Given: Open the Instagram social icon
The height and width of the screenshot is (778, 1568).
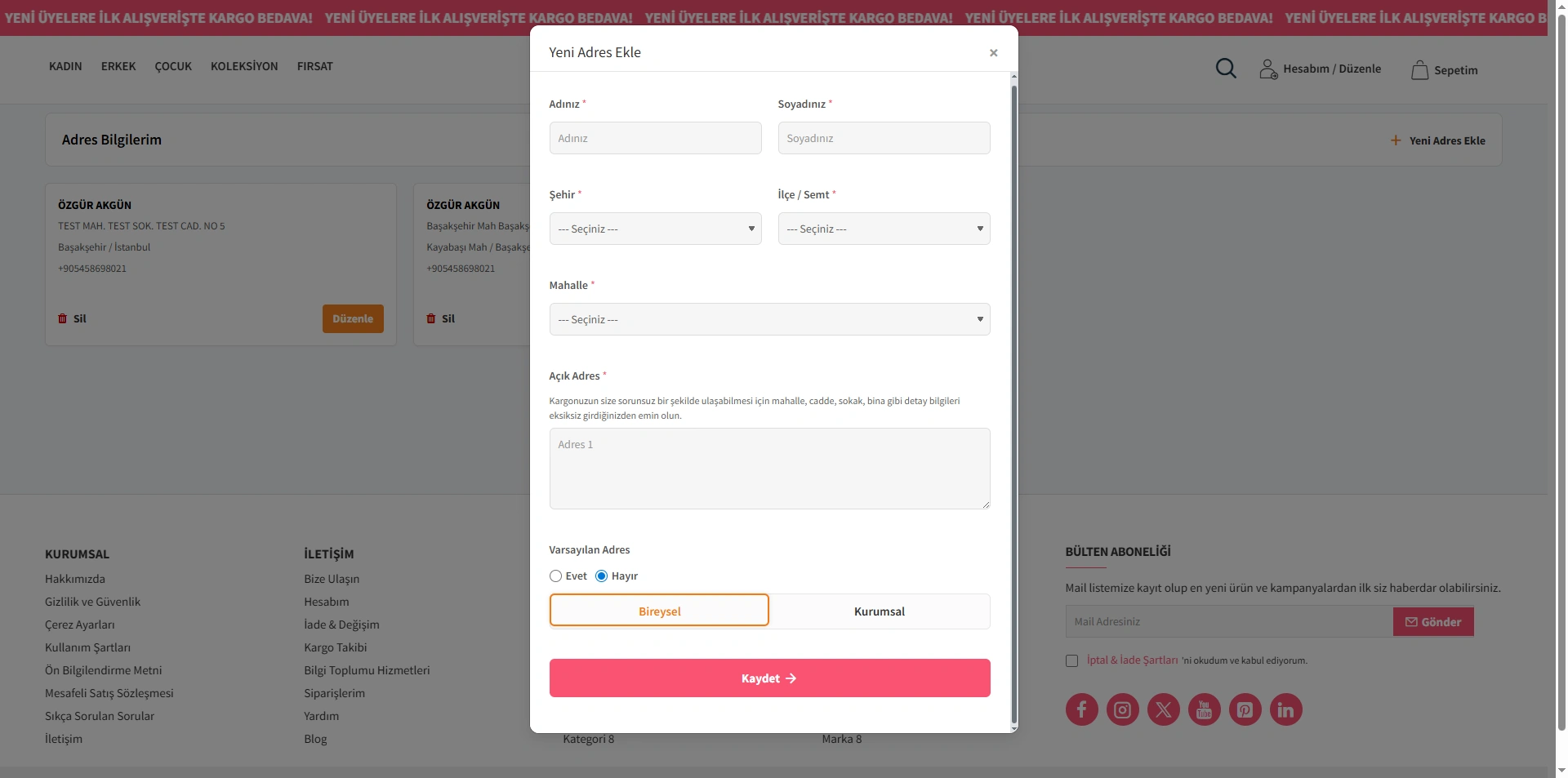Looking at the screenshot, I should [1122, 709].
